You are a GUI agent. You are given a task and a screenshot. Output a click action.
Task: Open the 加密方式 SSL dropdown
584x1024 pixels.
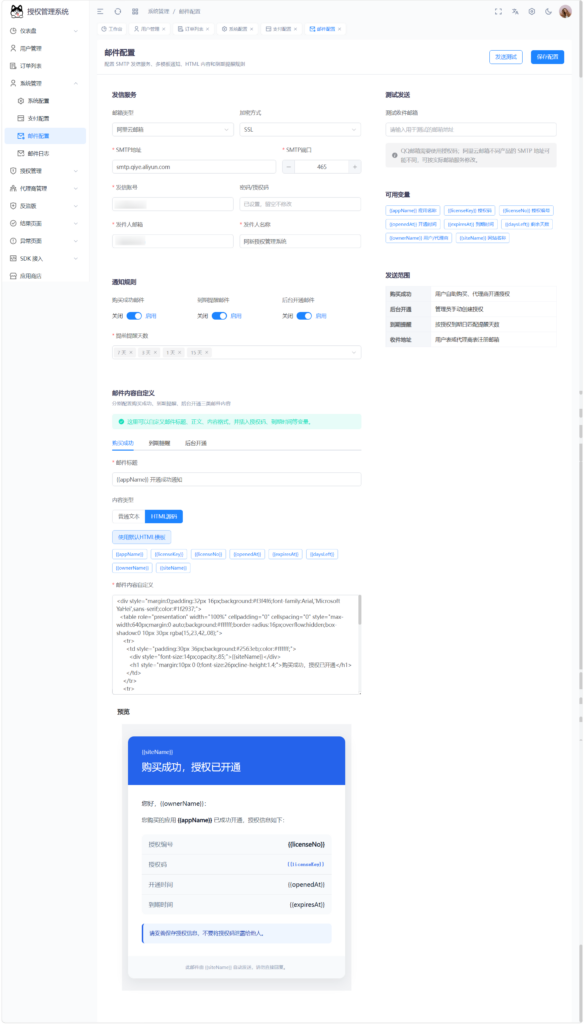coord(300,130)
